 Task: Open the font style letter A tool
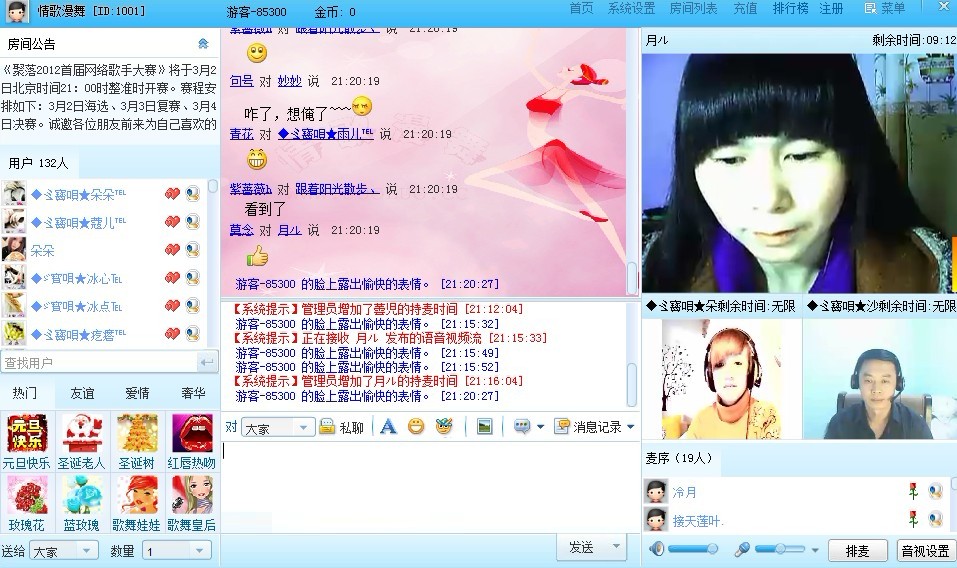pyautogui.click(x=388, y=426)
